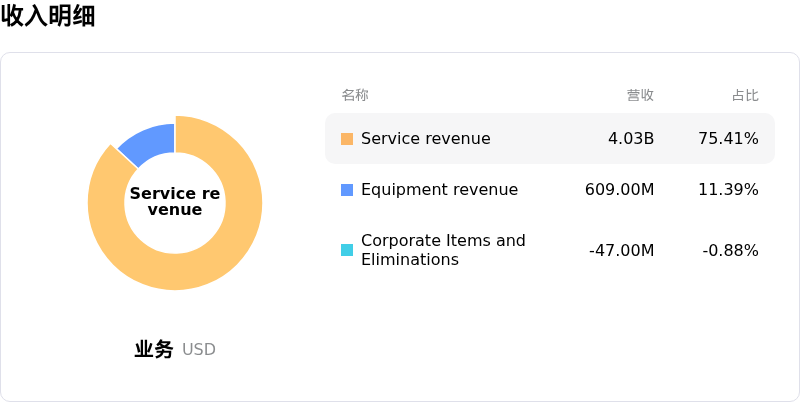Image resolution: width=800 pixels, height=402 pixels.
Task: Click the blue donut chart segment
Action: pyautogui.click(x=150, y=142)
